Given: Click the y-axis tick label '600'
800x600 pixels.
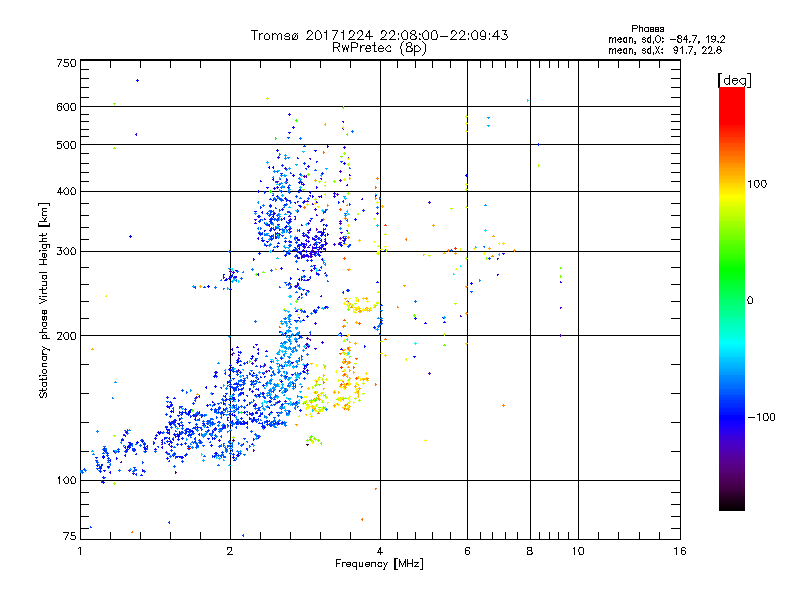Looking at the screenshot, I should 66,107.
